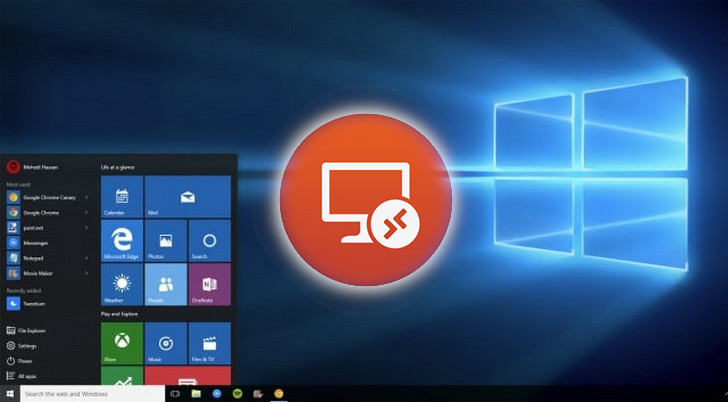Open the Music tile
The height and width of the screenshot is (402, 728).
click(x=166, y=343)
